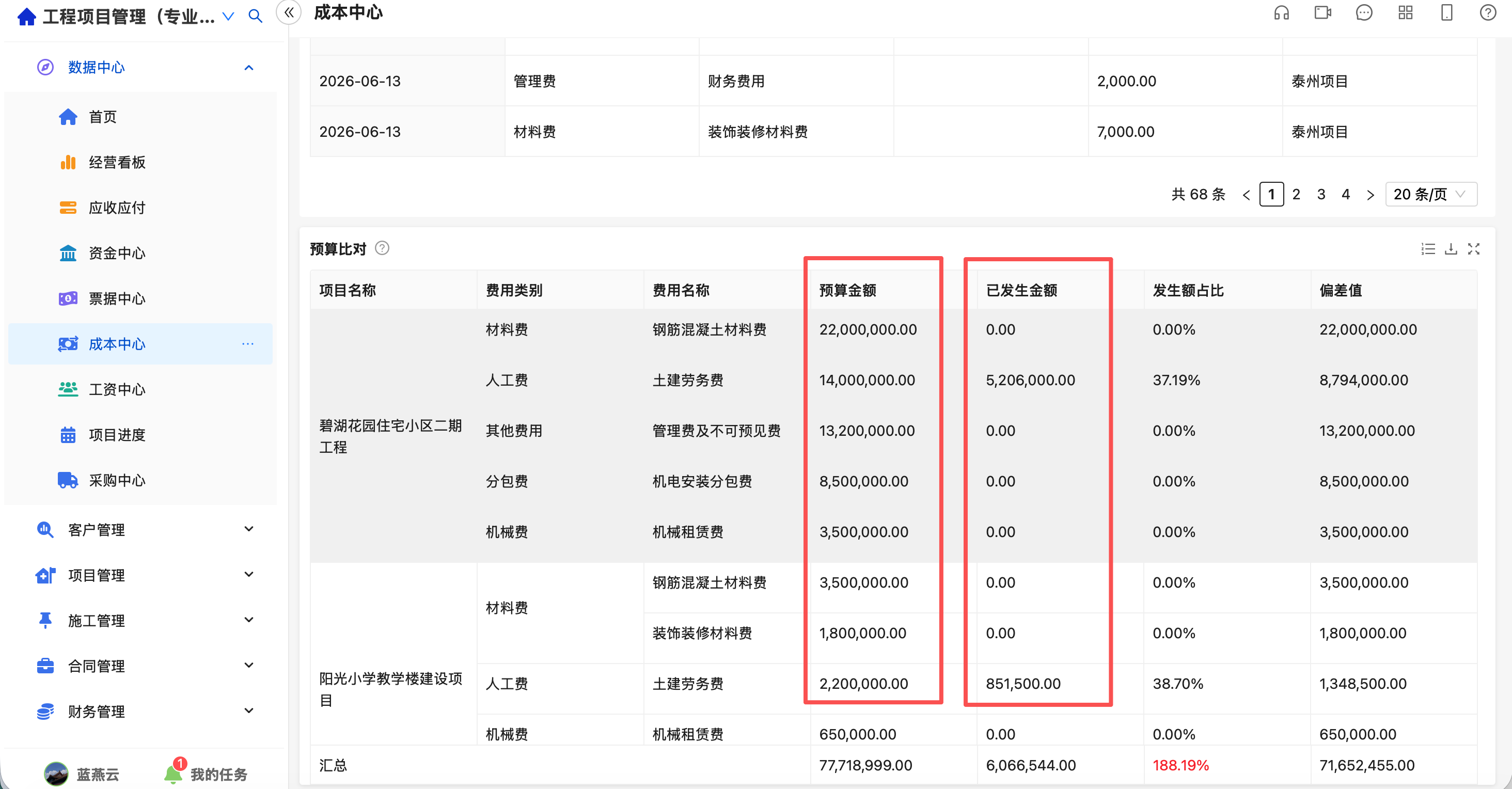The height and width of the screenshot is (789, 1512).
Task: Open the chat message bubble icon
Action: [x=1364, y=12]
